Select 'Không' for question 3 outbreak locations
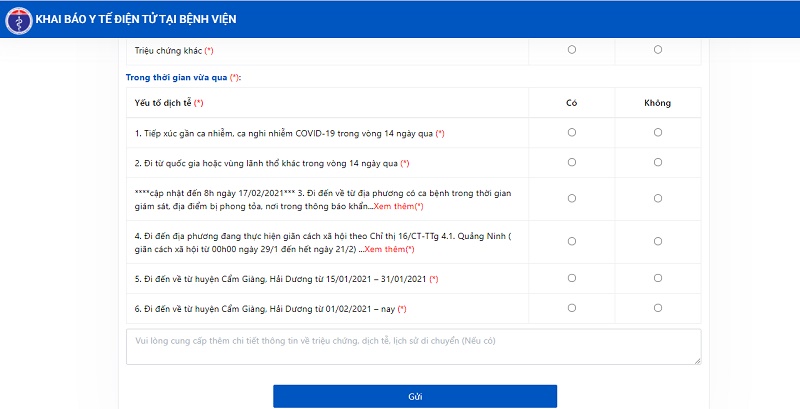This screenshot has height=409, width=800. [657, 198]
